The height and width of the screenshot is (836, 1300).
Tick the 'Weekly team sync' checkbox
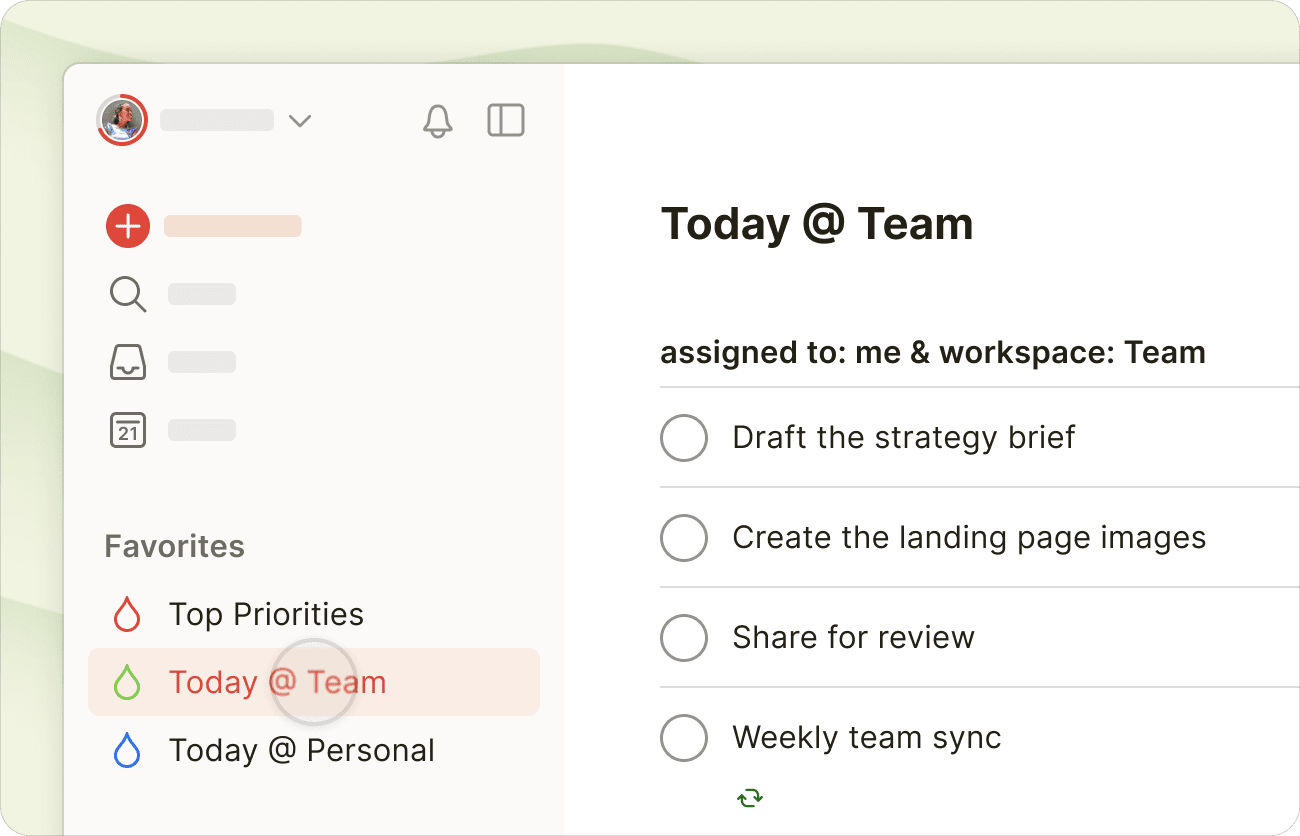pos(684,738)
